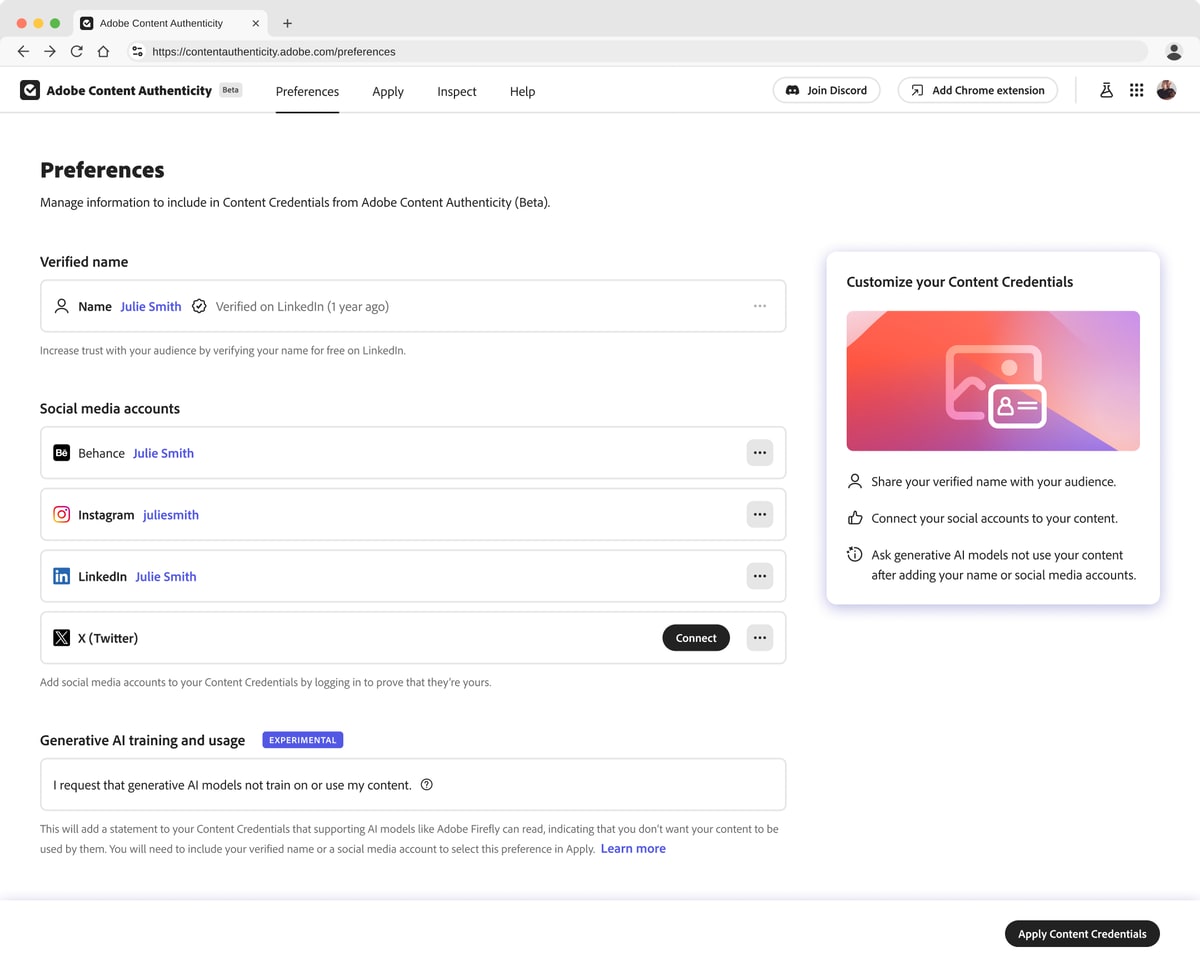Open a new browser tab

(288, 23)
